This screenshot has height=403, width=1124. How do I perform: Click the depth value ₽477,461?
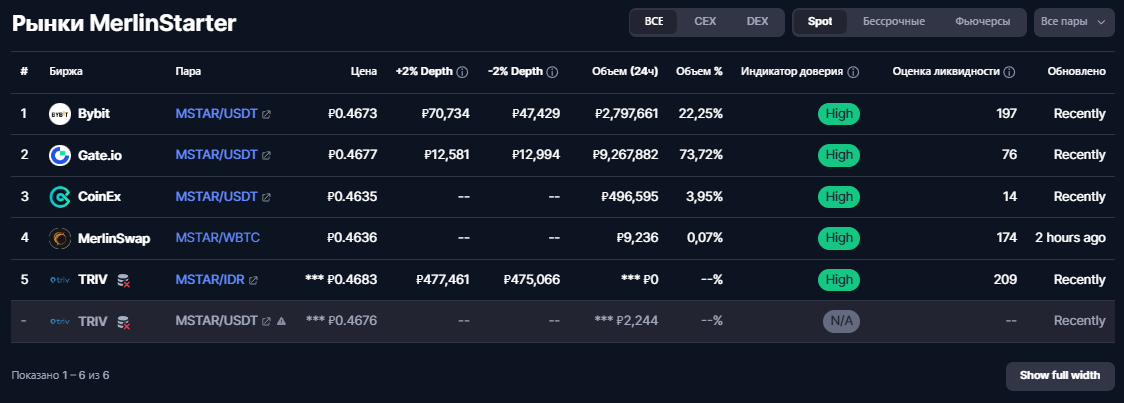(442, 280)
